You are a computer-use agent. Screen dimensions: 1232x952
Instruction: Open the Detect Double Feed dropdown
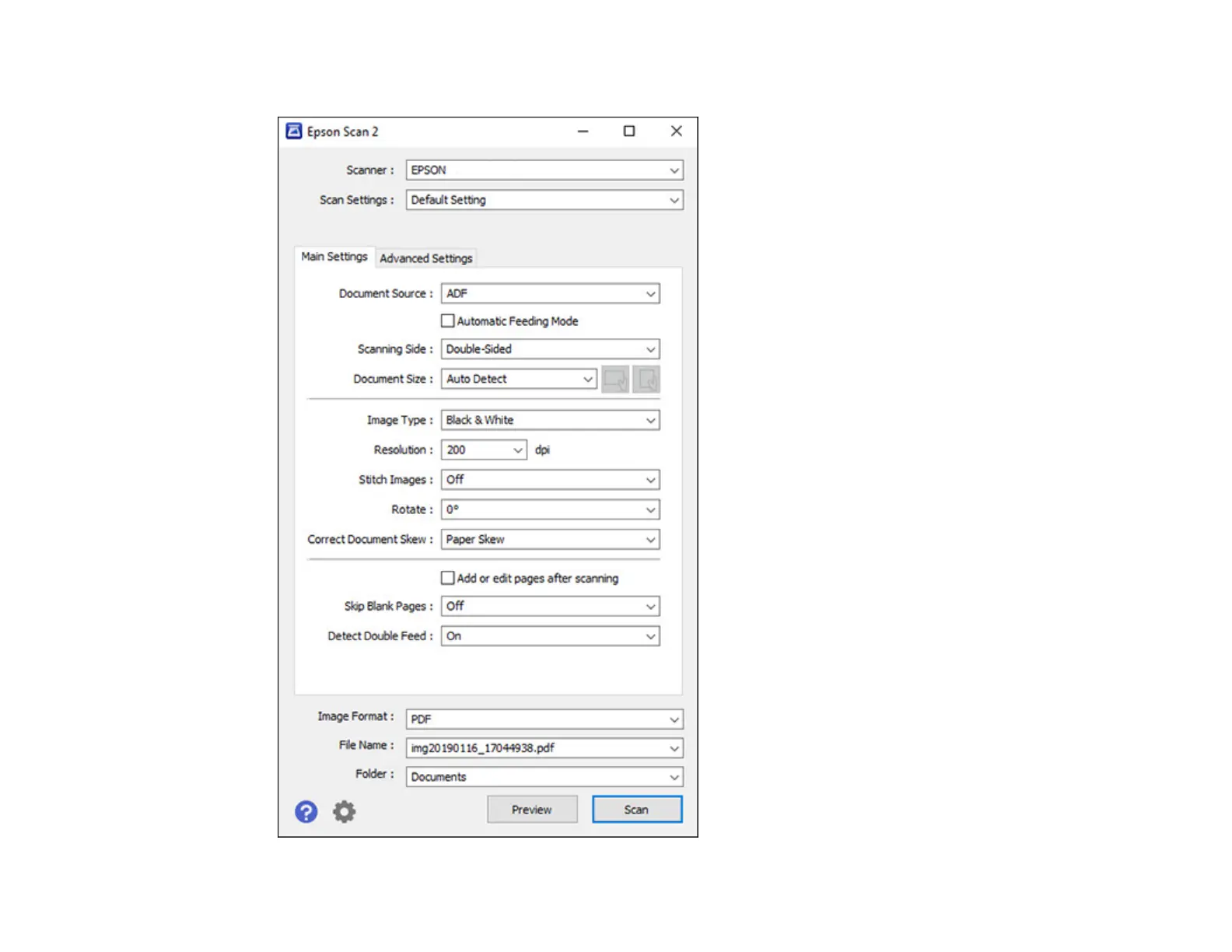pyautogui.click(x=551, y=636)
